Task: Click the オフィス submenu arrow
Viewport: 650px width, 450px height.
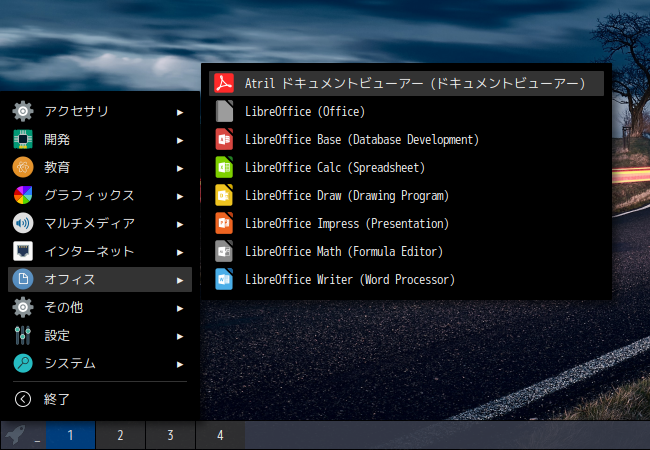Action: [x=179, y=281]
